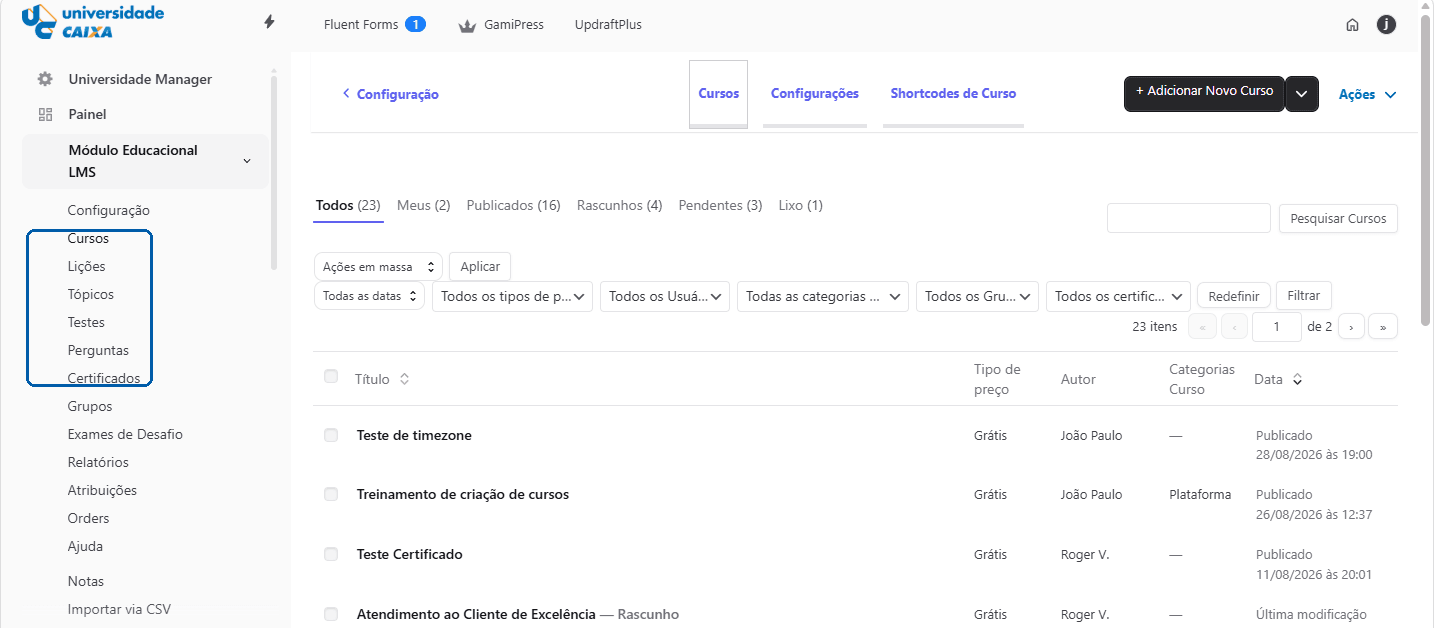Image resolution: width=1435 pixels, height=628 pixels.
Task: Click the GamiPress crown icon
Action: pos(466,25)
